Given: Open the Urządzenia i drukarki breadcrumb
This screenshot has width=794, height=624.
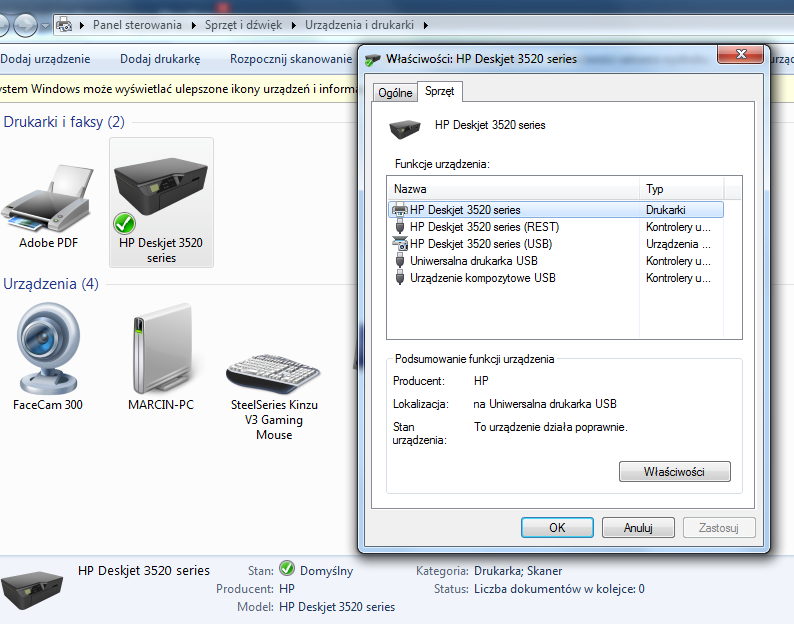Looking at the screenshot, I should pyautogui.click(x=359, y=25).
